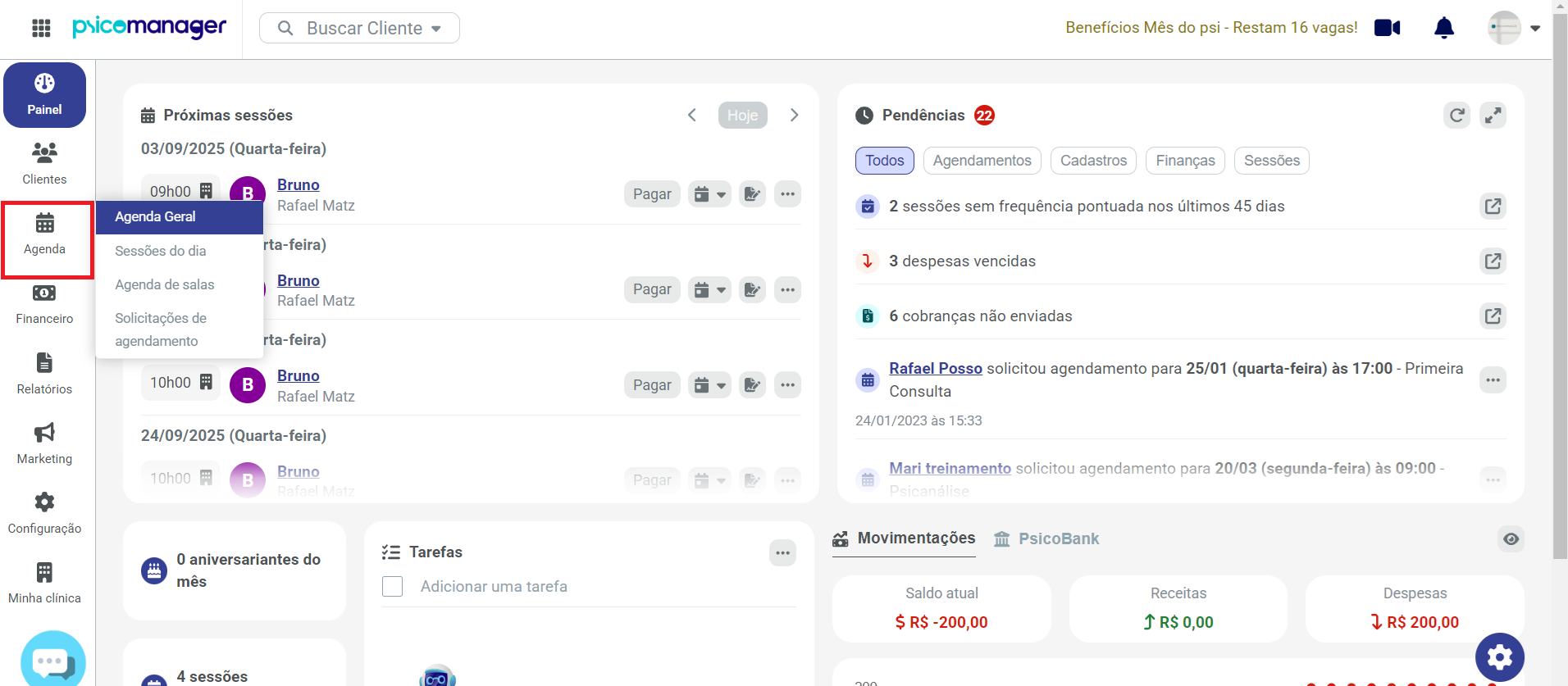This screenshot has width=1568, height=686.
Task: Expand the user profile menu arrow
Action: tap(1535, 28)
